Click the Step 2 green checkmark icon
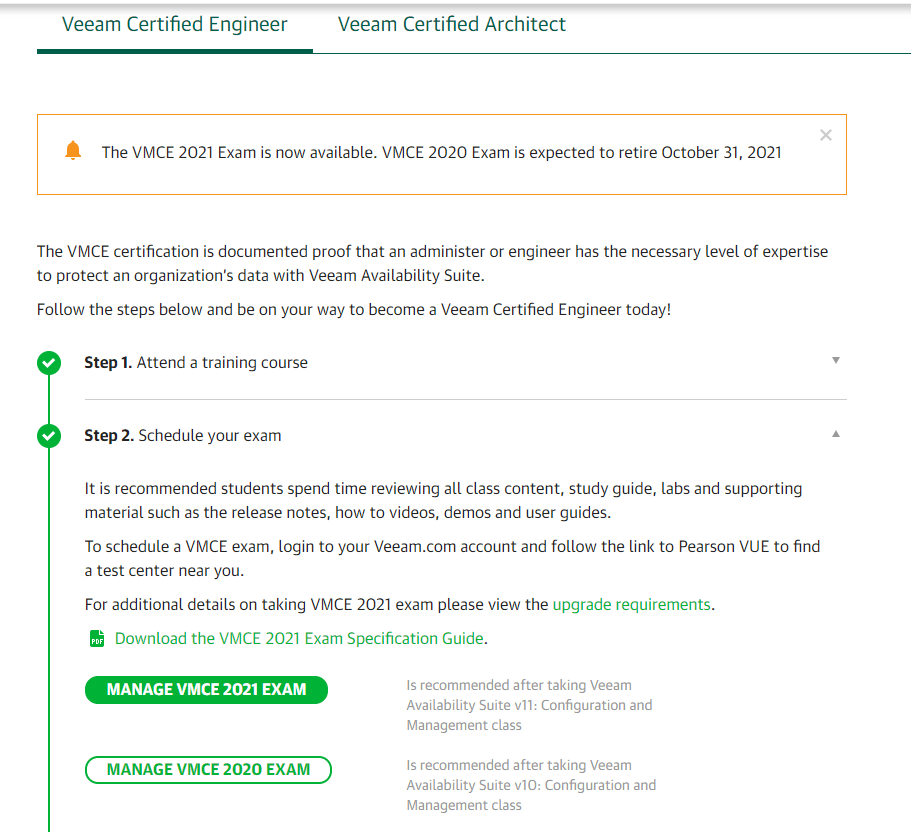911x832 pixels. click(x=48, y=436)
